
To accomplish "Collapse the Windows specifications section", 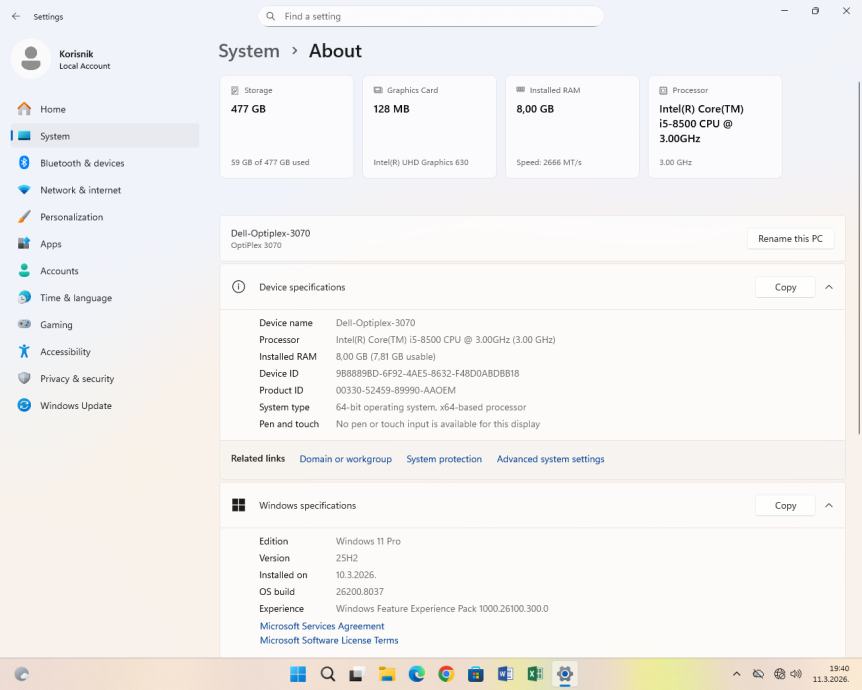I will 829,505.
